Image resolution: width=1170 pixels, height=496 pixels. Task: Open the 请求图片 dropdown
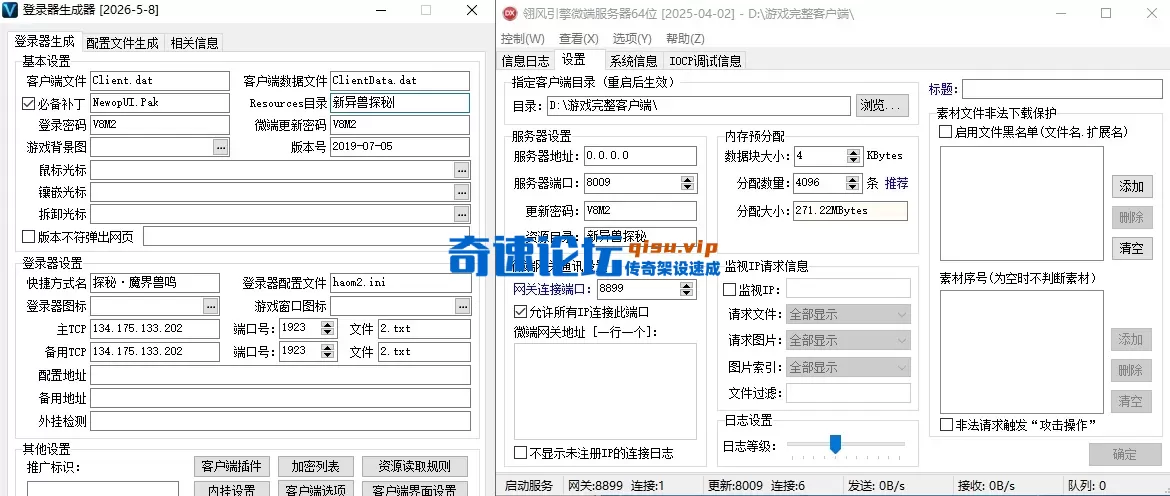[848, 340]
